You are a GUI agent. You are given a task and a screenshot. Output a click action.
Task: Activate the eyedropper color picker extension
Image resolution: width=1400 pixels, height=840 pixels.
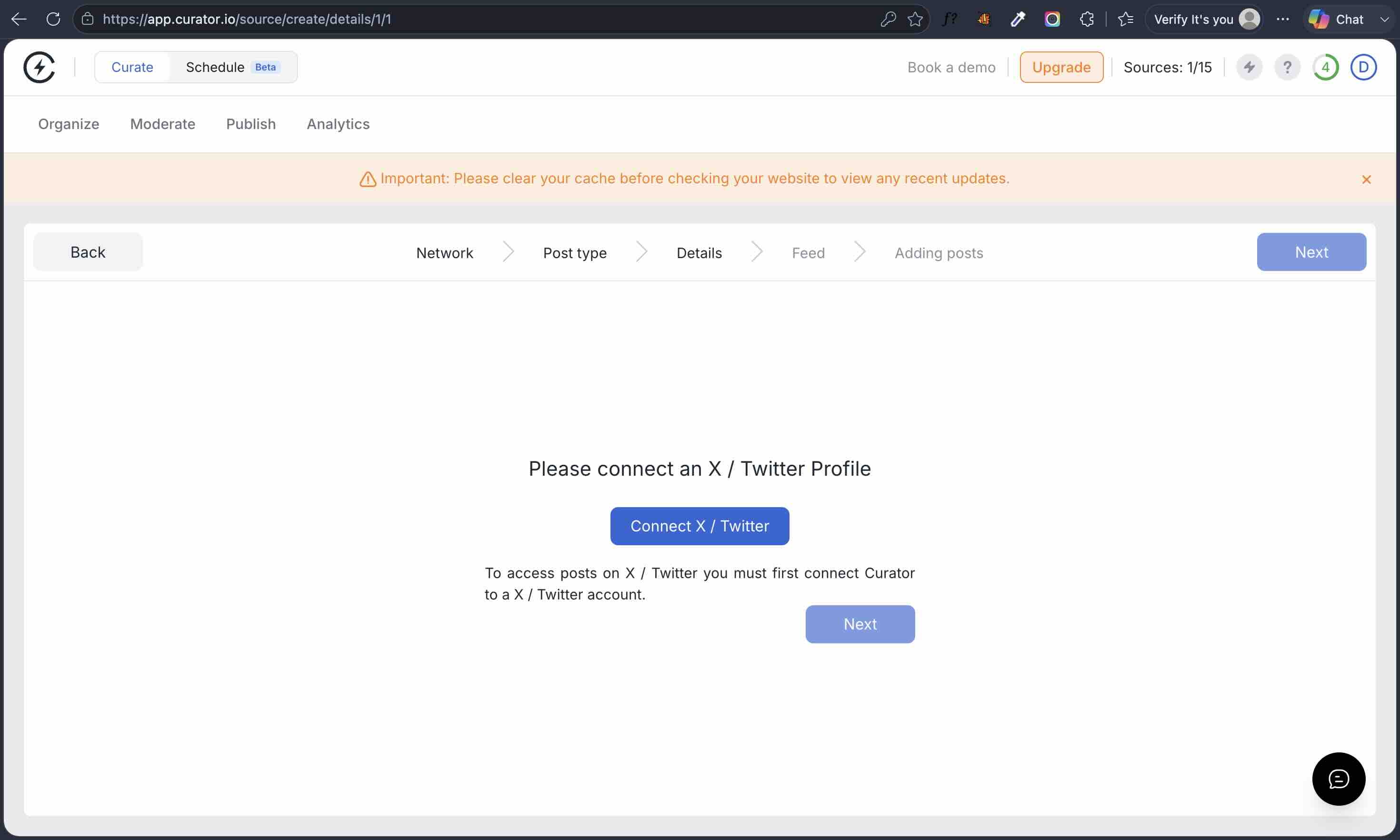[x=1018, y=19]
